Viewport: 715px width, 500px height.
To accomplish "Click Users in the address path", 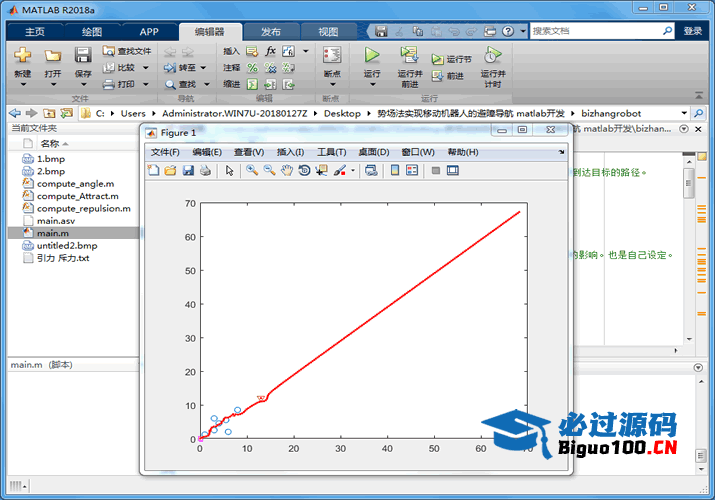I will (x=133, y=113).
